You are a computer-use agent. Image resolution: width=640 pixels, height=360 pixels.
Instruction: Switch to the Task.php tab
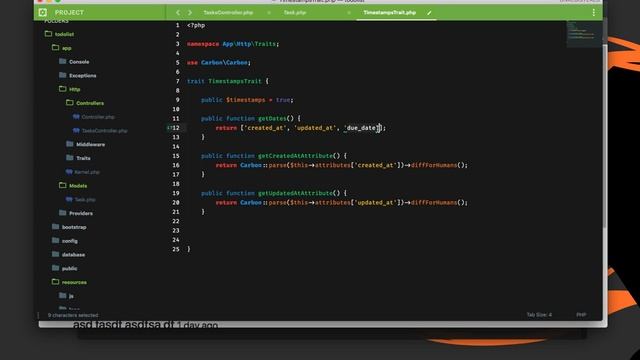295,13
